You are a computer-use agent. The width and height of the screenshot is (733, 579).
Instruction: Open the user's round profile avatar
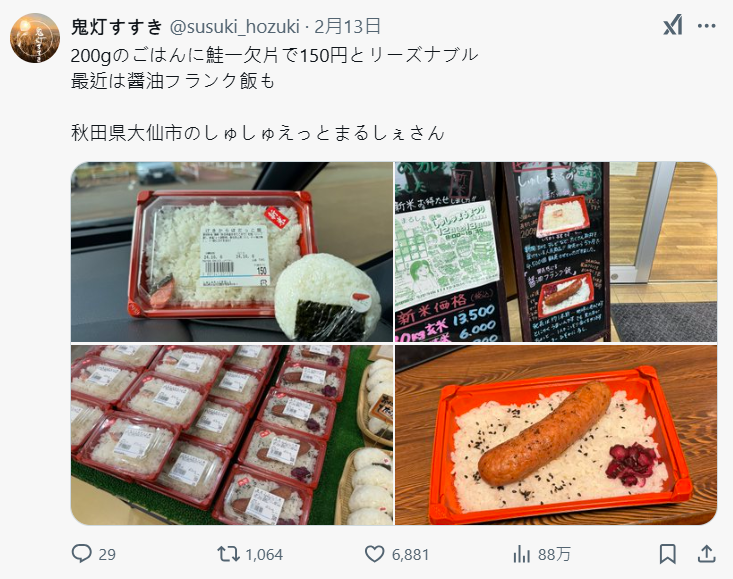[x=35, y=38]
